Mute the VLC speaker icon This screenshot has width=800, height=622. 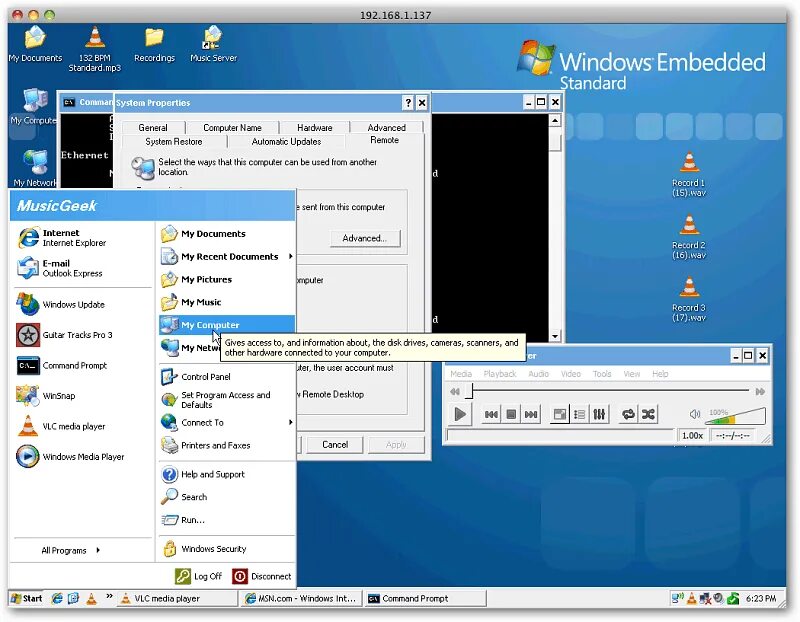[x=694, y=414]
